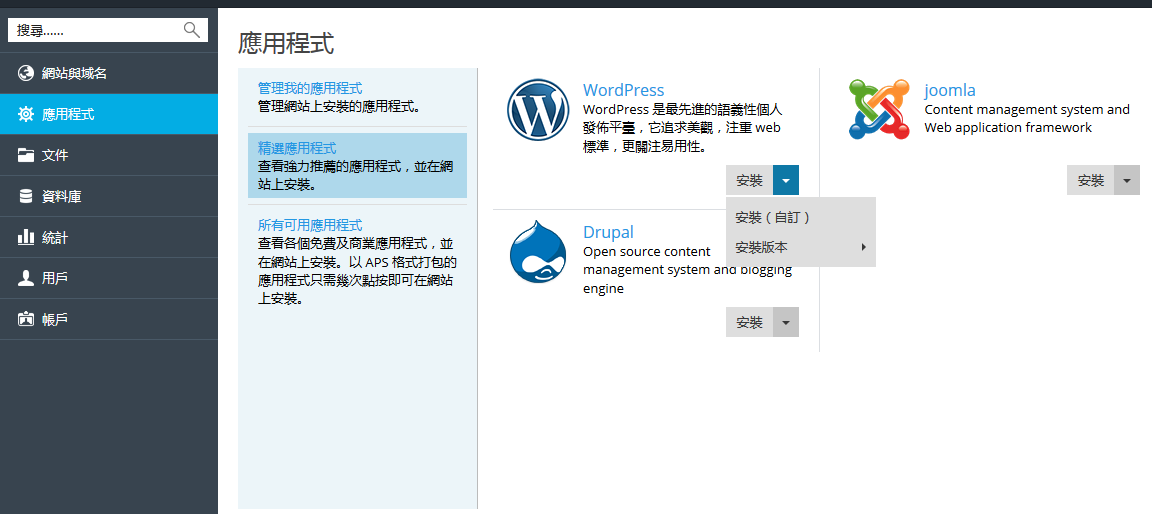1152x514 pixels.
Task: Click the bar chart icon for 統計
Action: point(26,236)
